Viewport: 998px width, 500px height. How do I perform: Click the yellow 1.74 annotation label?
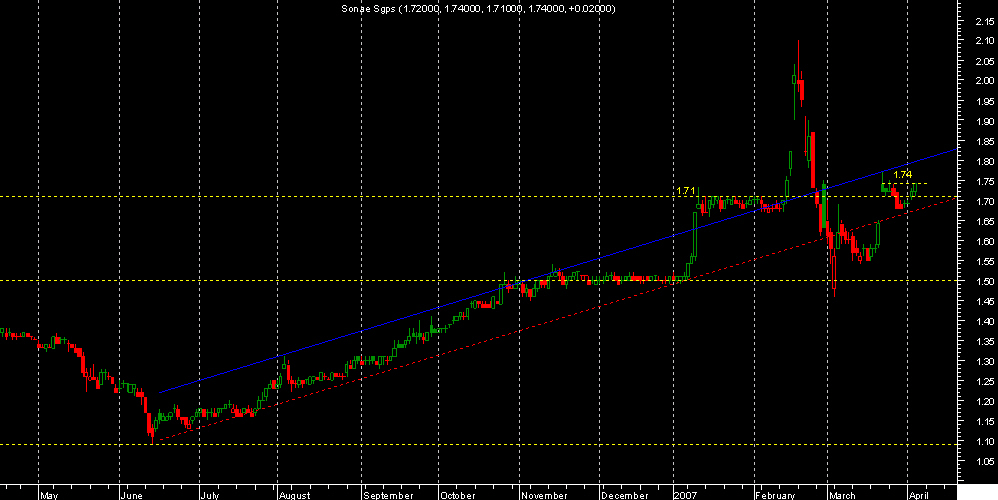(903, 174)
